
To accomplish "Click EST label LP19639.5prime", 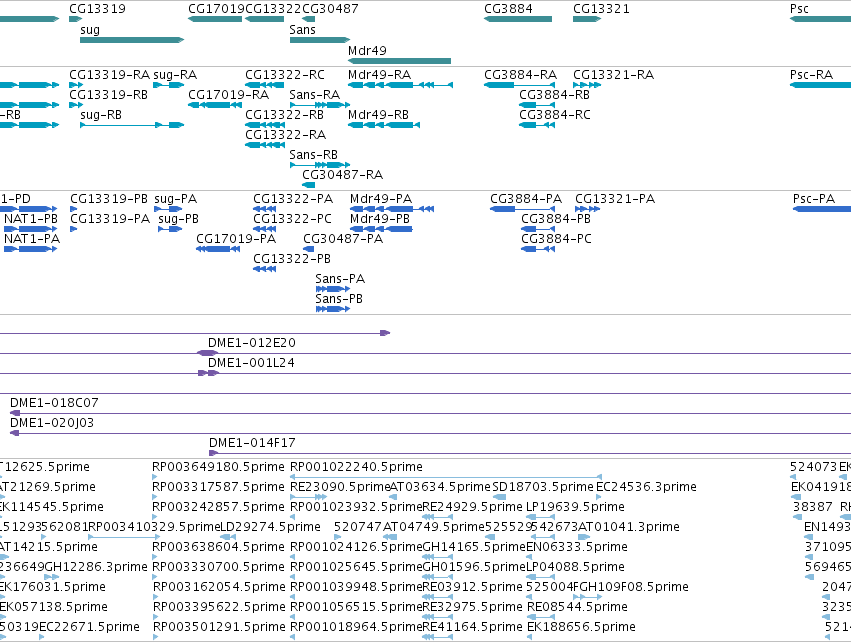I will point(575,507).
